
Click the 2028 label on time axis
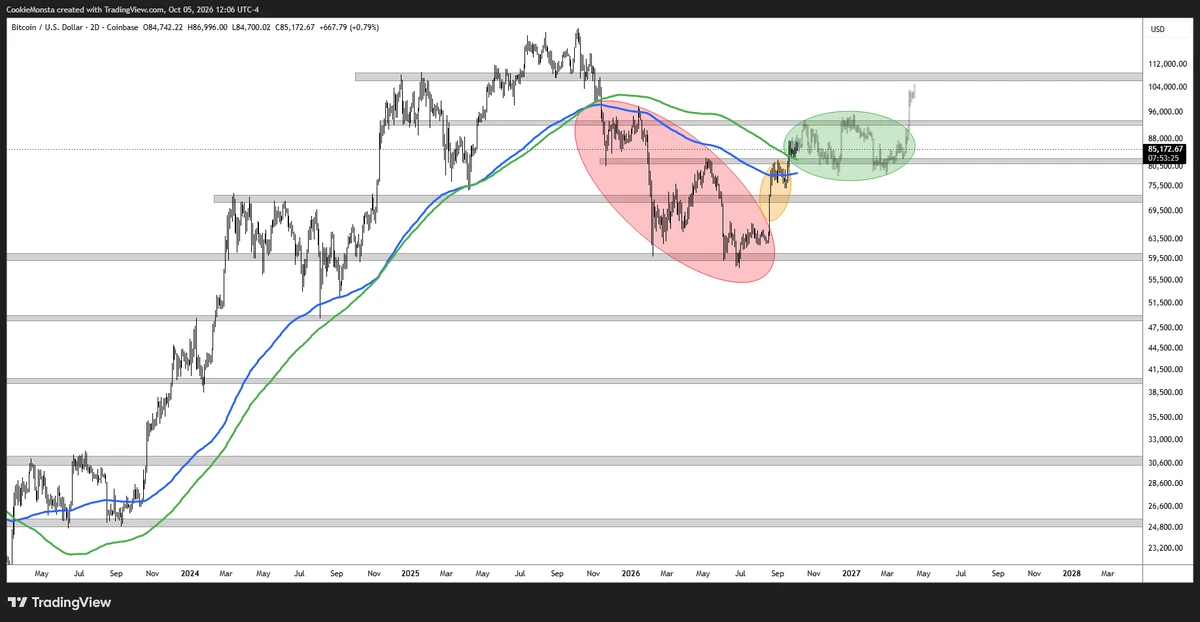pos(1071,574)
